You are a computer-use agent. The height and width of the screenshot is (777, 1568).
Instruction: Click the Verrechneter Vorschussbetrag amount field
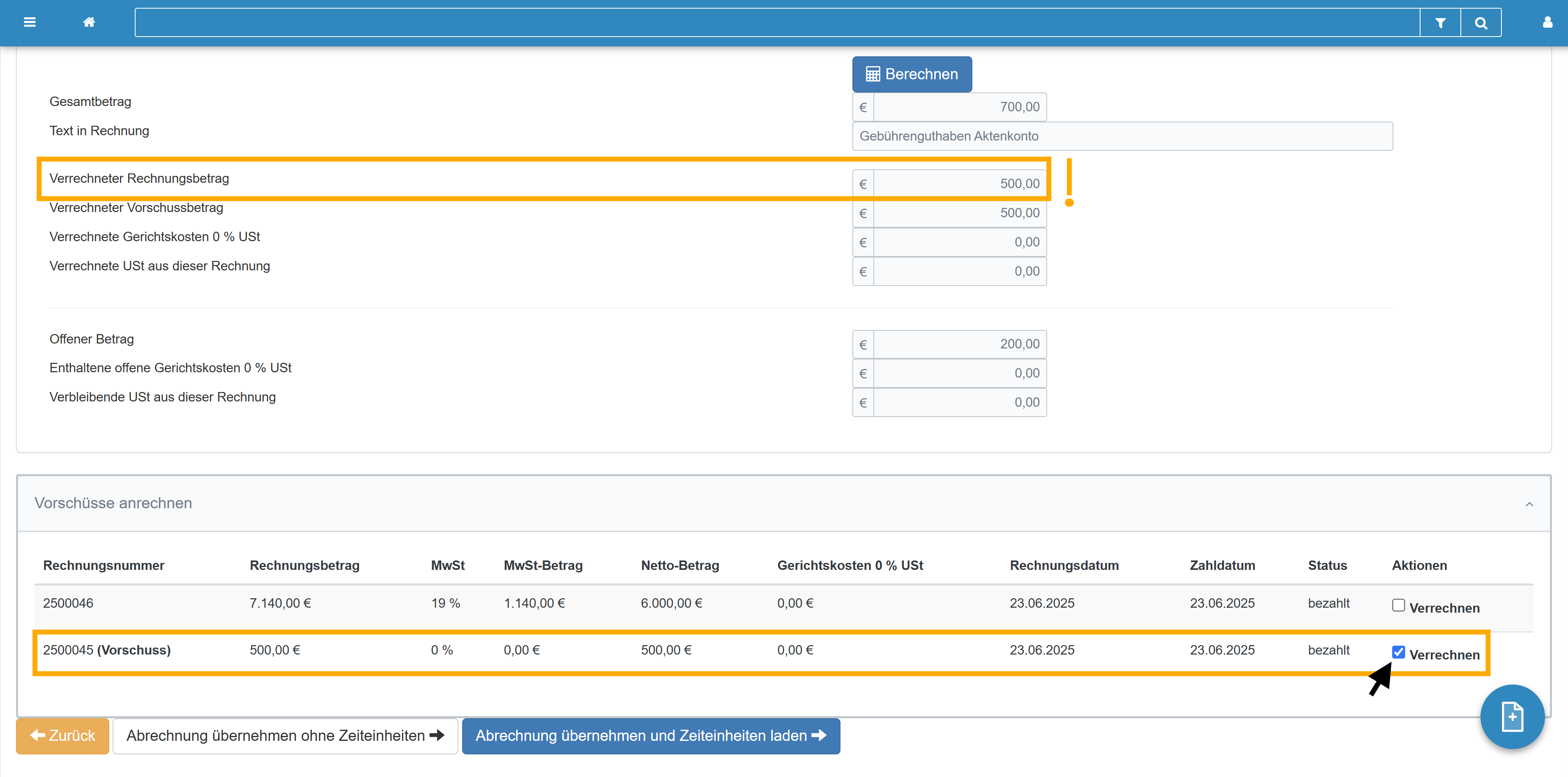point(959,213)
